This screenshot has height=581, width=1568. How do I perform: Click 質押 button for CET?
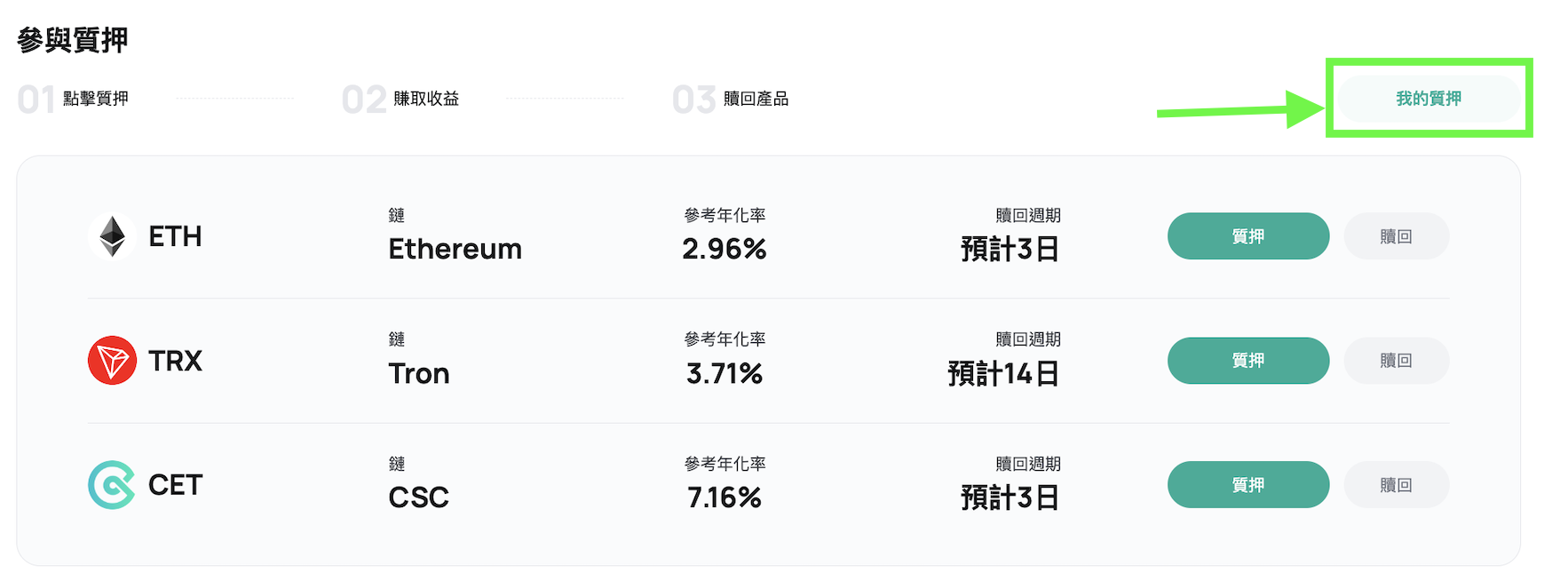[x=1248, y=485]
